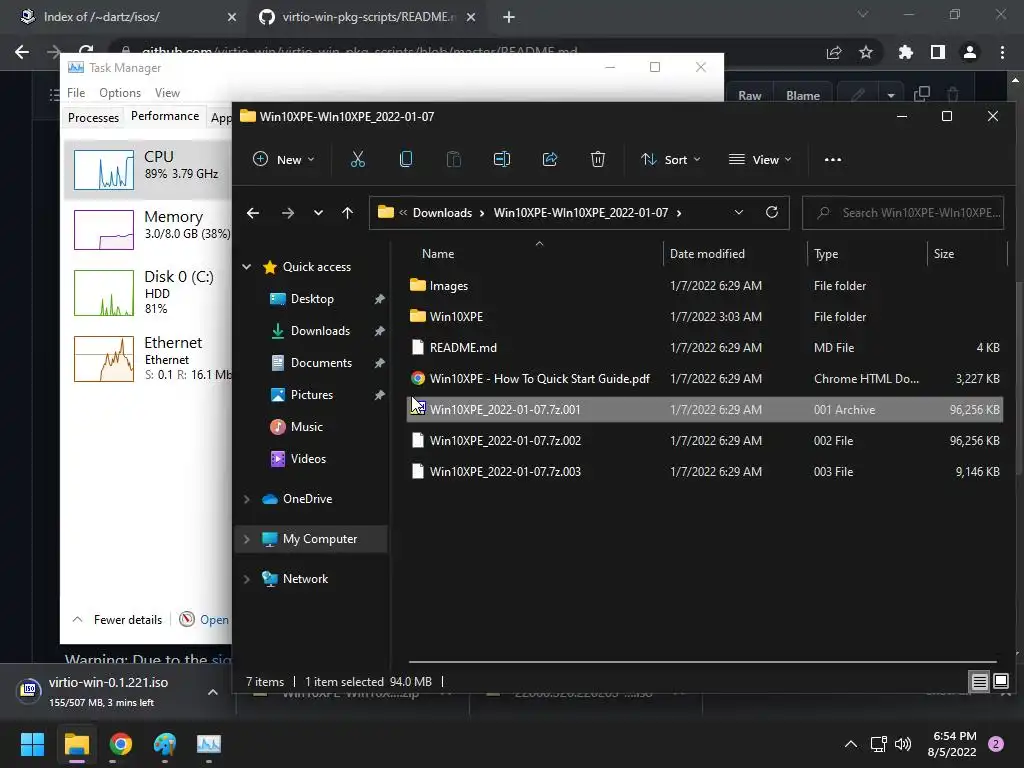Select the README.md file

coord(704,347)
